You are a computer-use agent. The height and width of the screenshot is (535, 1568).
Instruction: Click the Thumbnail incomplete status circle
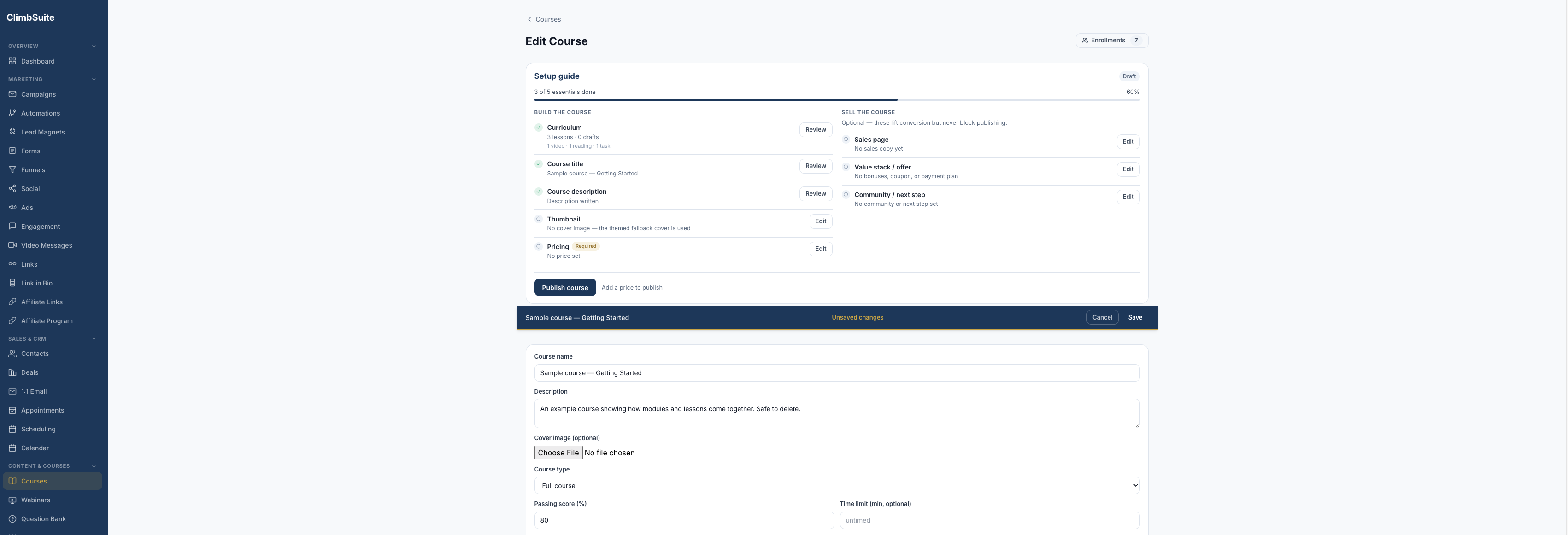coord(538,219)
